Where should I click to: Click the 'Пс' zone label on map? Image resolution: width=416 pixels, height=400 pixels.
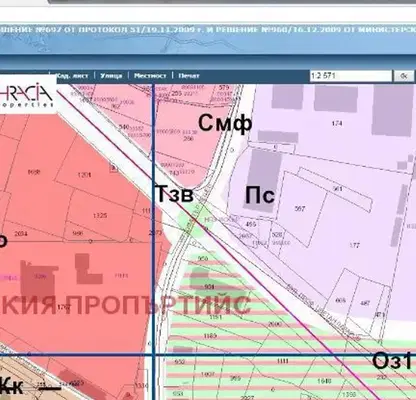260,195
